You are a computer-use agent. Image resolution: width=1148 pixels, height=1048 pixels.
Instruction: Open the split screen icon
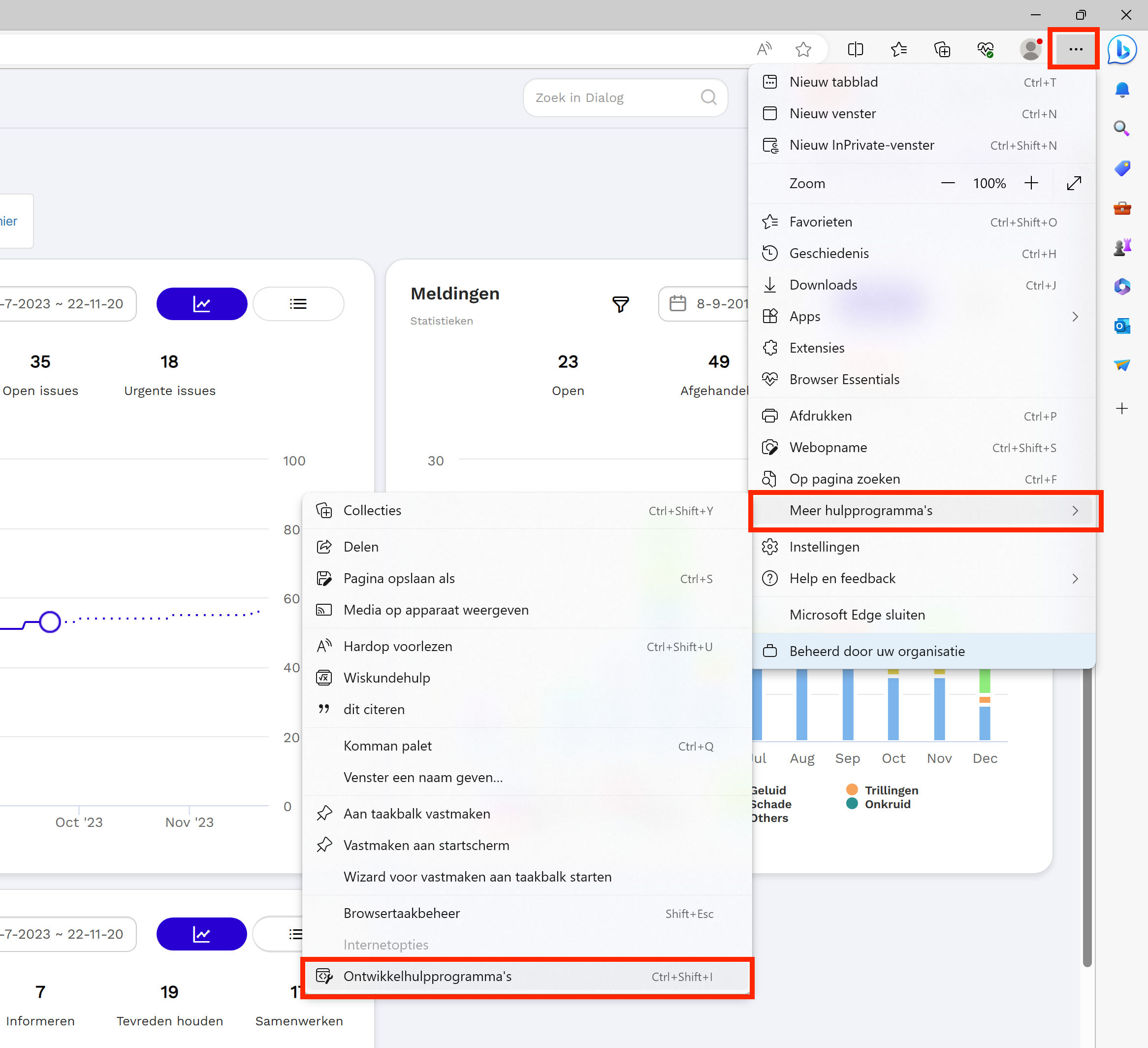coord(855,50)
